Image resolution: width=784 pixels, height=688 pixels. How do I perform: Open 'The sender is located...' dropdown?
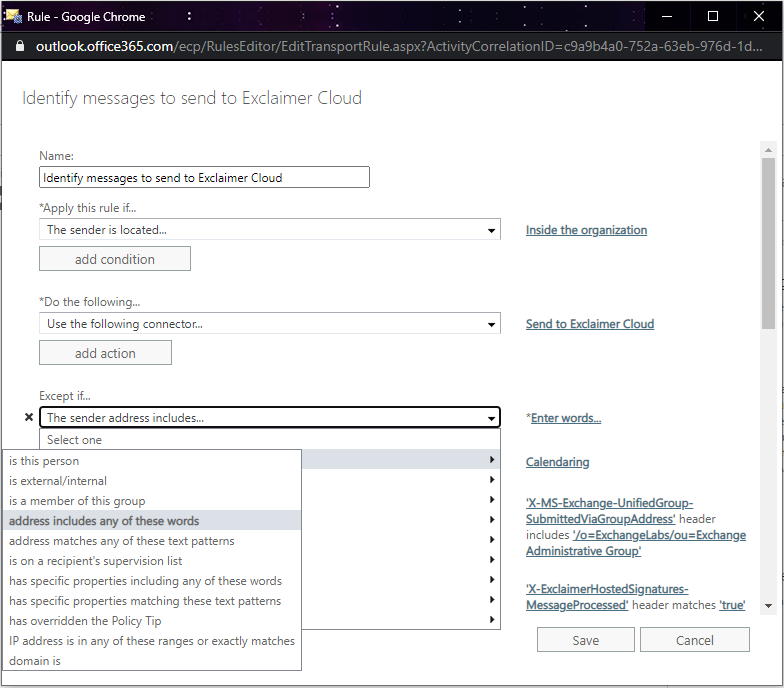[x=270, y=230]
